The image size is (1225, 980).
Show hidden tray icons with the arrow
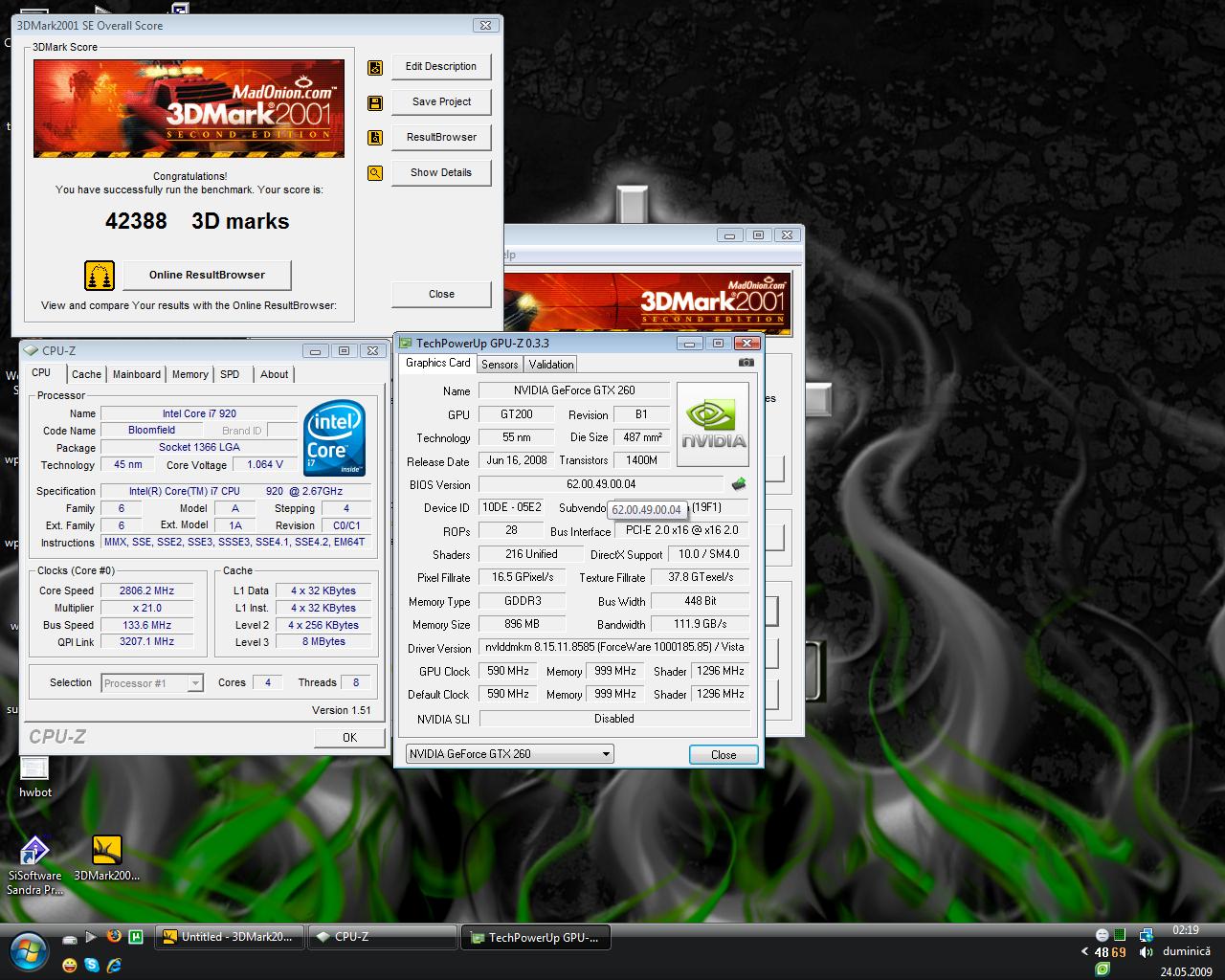[1084, 951]
